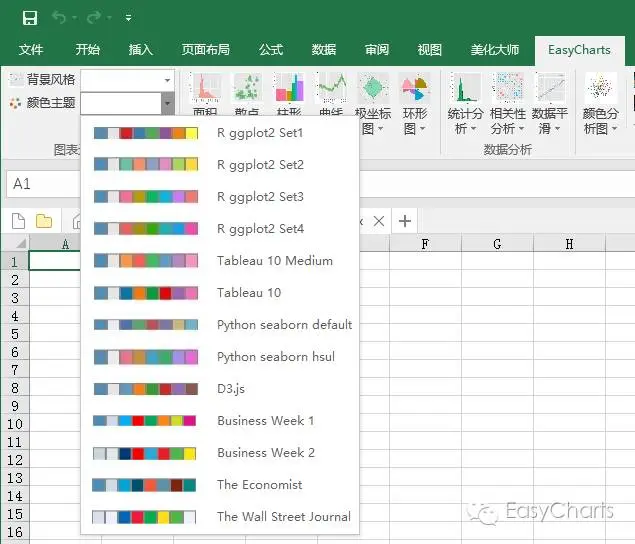Select row 8 header
Image resolution: width=635 pixels, height=544 pixels.
15,388
